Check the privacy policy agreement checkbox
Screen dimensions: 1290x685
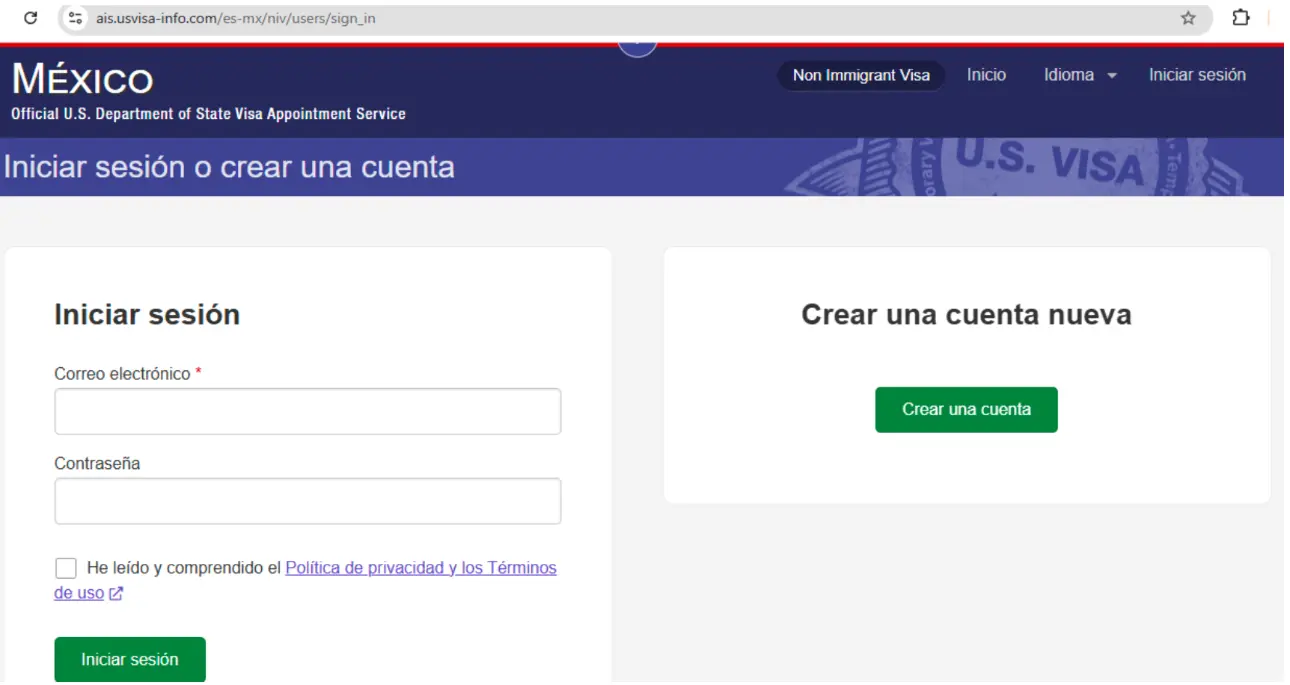65,568
